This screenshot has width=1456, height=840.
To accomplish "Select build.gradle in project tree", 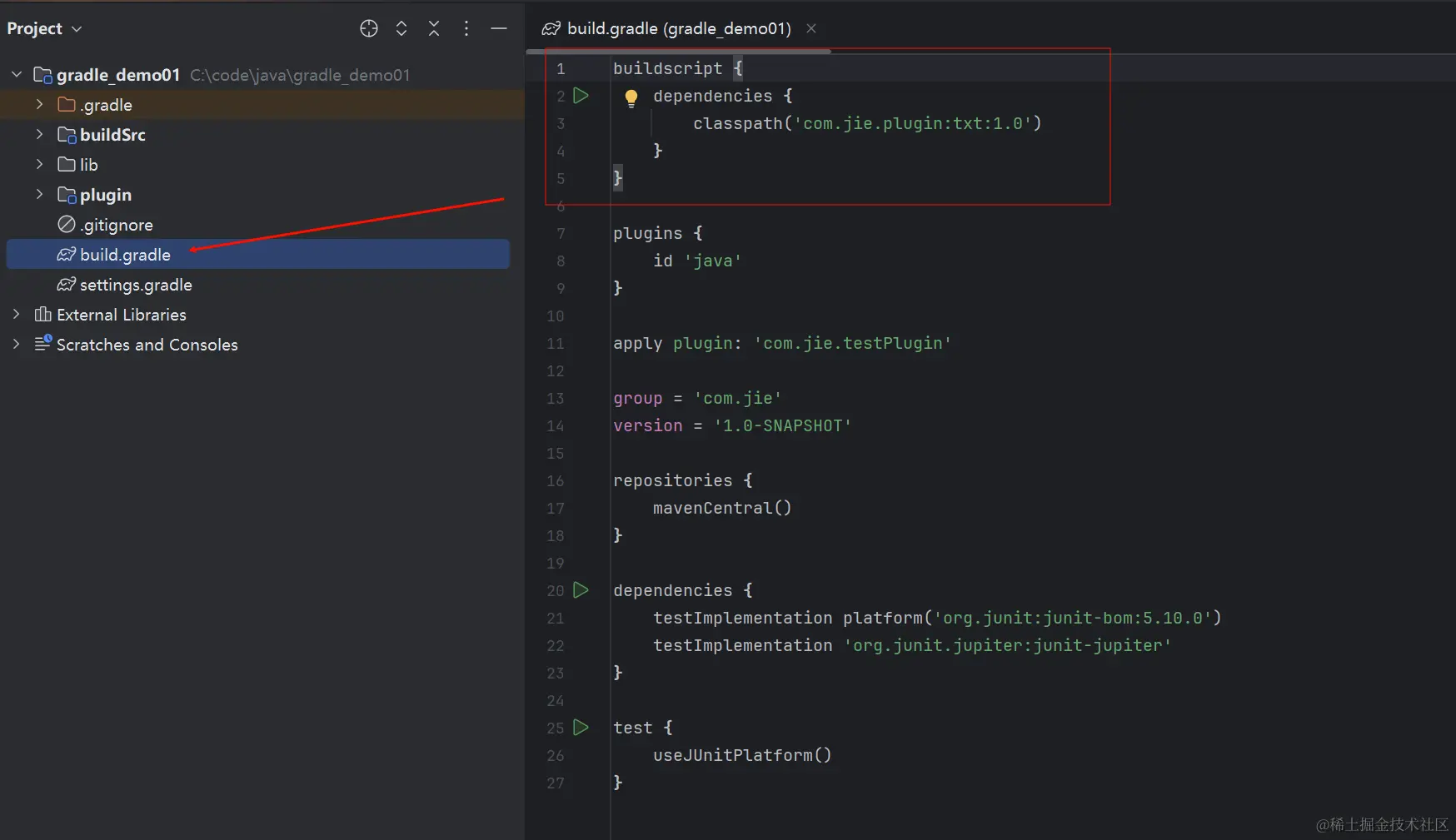I will 257,254.
